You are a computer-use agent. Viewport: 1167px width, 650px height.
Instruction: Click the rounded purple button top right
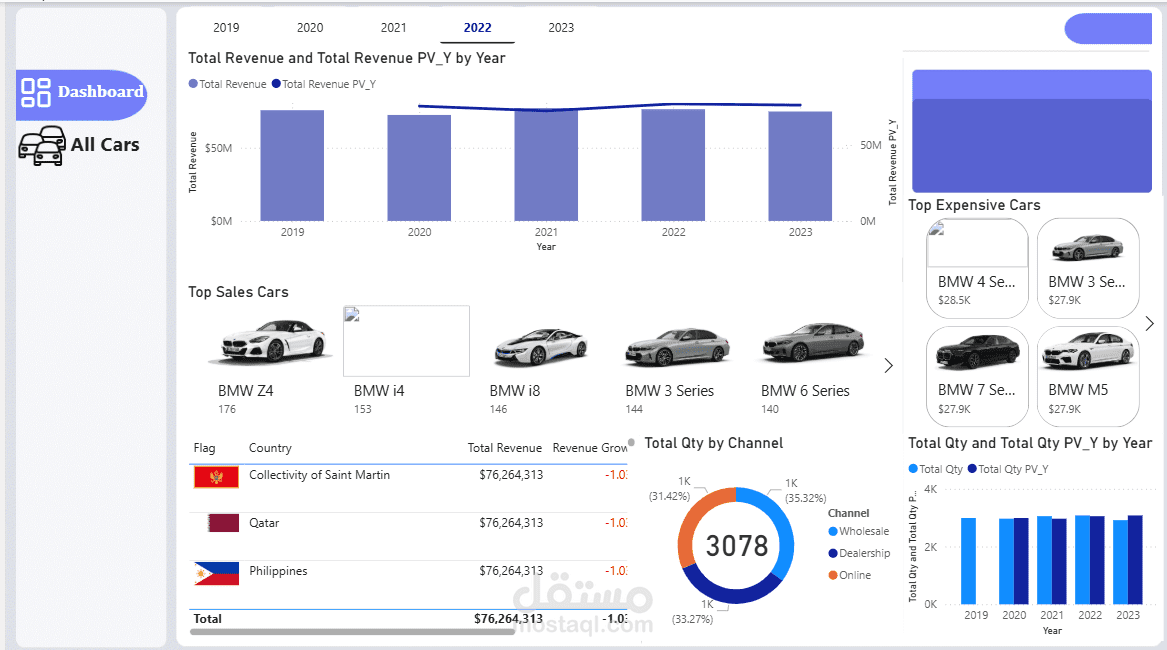pyautogui.click(x=1108, y=29)
